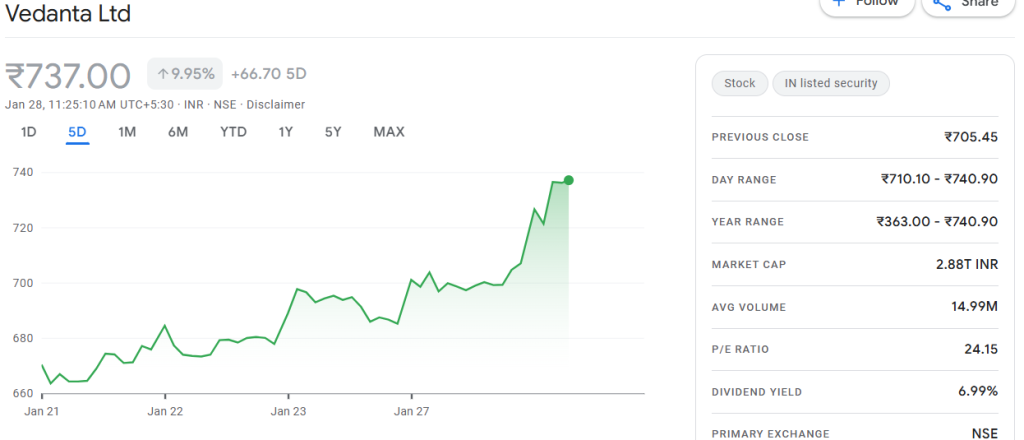Click the green current price dot on chart
Image resolution: width=1024 pixels, height=440 pixels.
[x=568, y=180]
